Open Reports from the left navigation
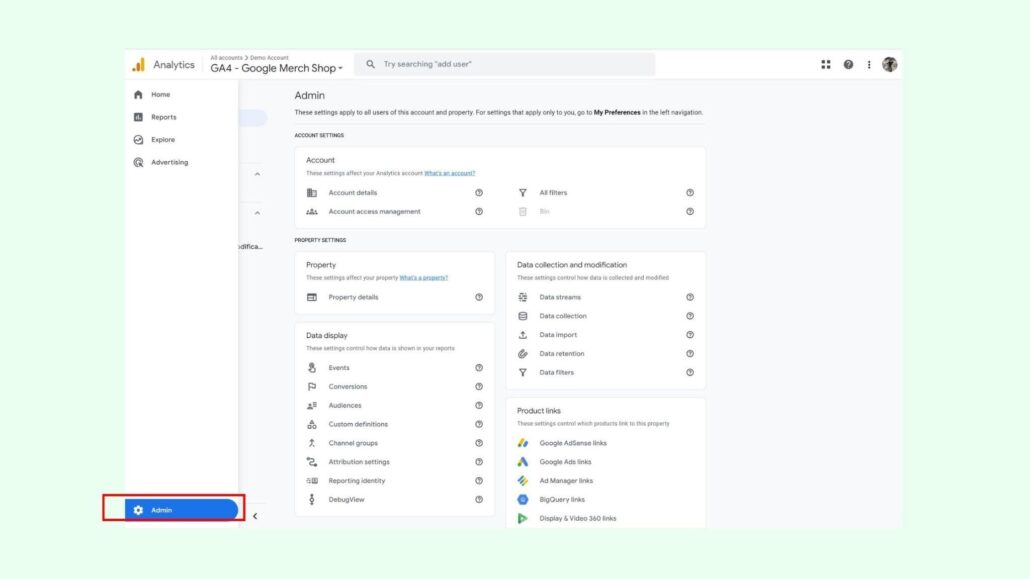Screen dimensions: 1030x579 click(x=163, y=117)
